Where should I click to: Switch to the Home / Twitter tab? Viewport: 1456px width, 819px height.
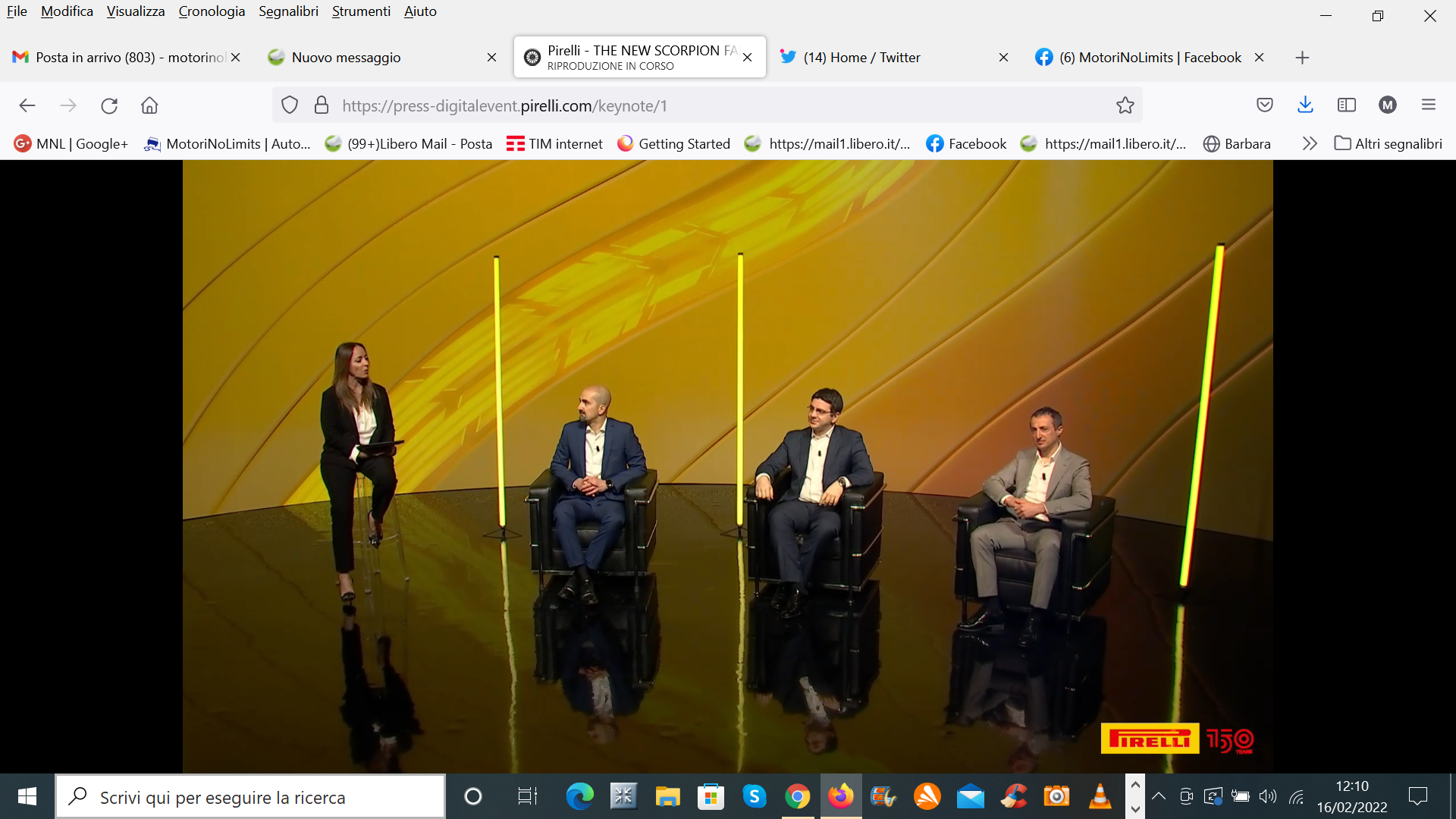click(861, 58)
